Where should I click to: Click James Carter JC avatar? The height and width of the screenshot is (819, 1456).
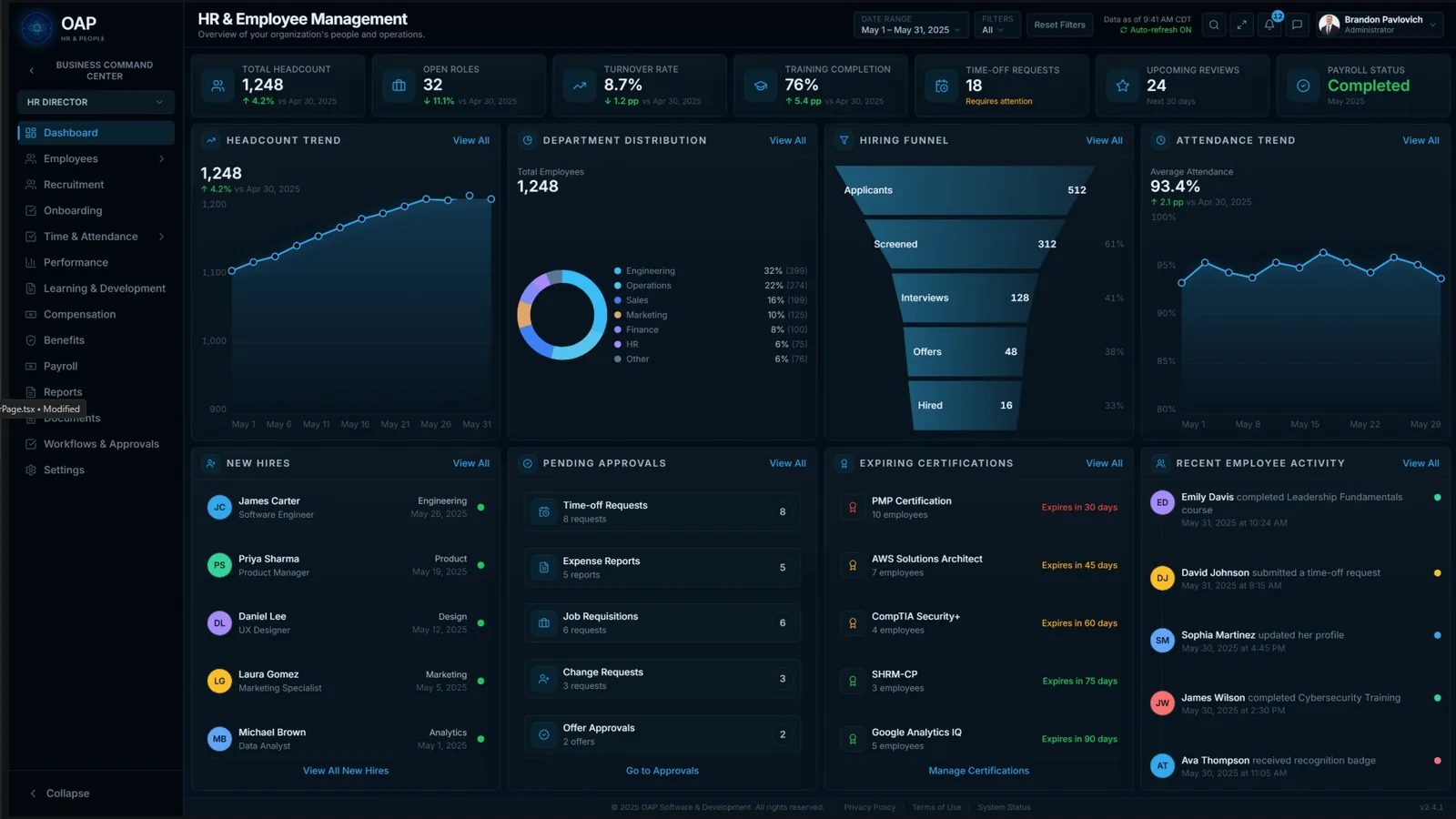click(219, 508)
